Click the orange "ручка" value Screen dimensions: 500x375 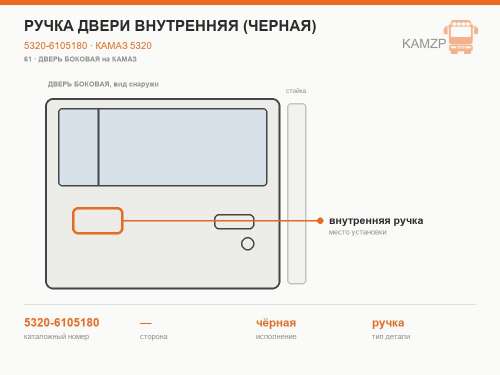[x=388, y=323]
